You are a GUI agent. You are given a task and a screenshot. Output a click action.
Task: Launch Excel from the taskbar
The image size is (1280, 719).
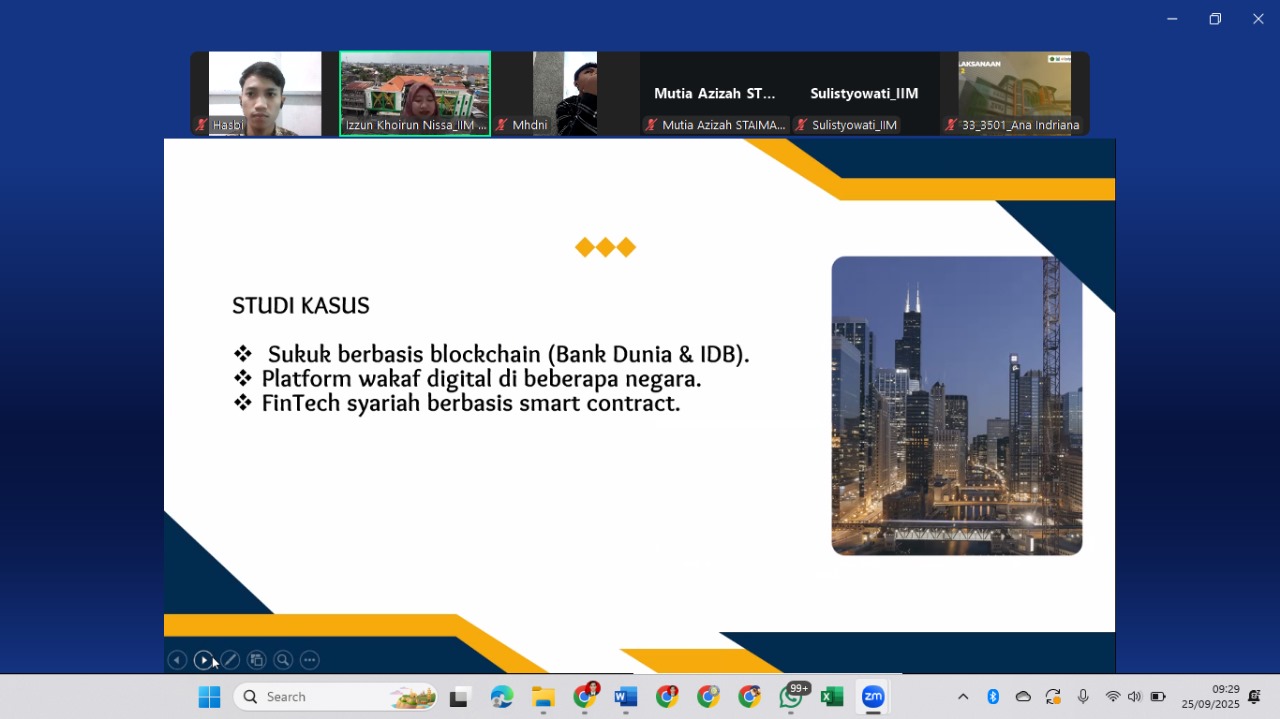tap(832, 697)
